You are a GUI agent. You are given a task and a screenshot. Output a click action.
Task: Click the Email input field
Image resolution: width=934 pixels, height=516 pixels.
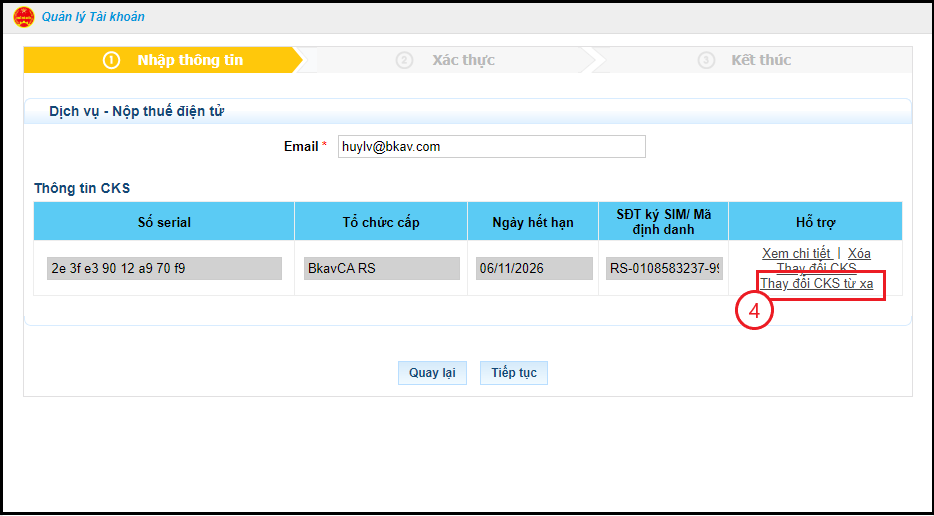[x=491, y=147]
